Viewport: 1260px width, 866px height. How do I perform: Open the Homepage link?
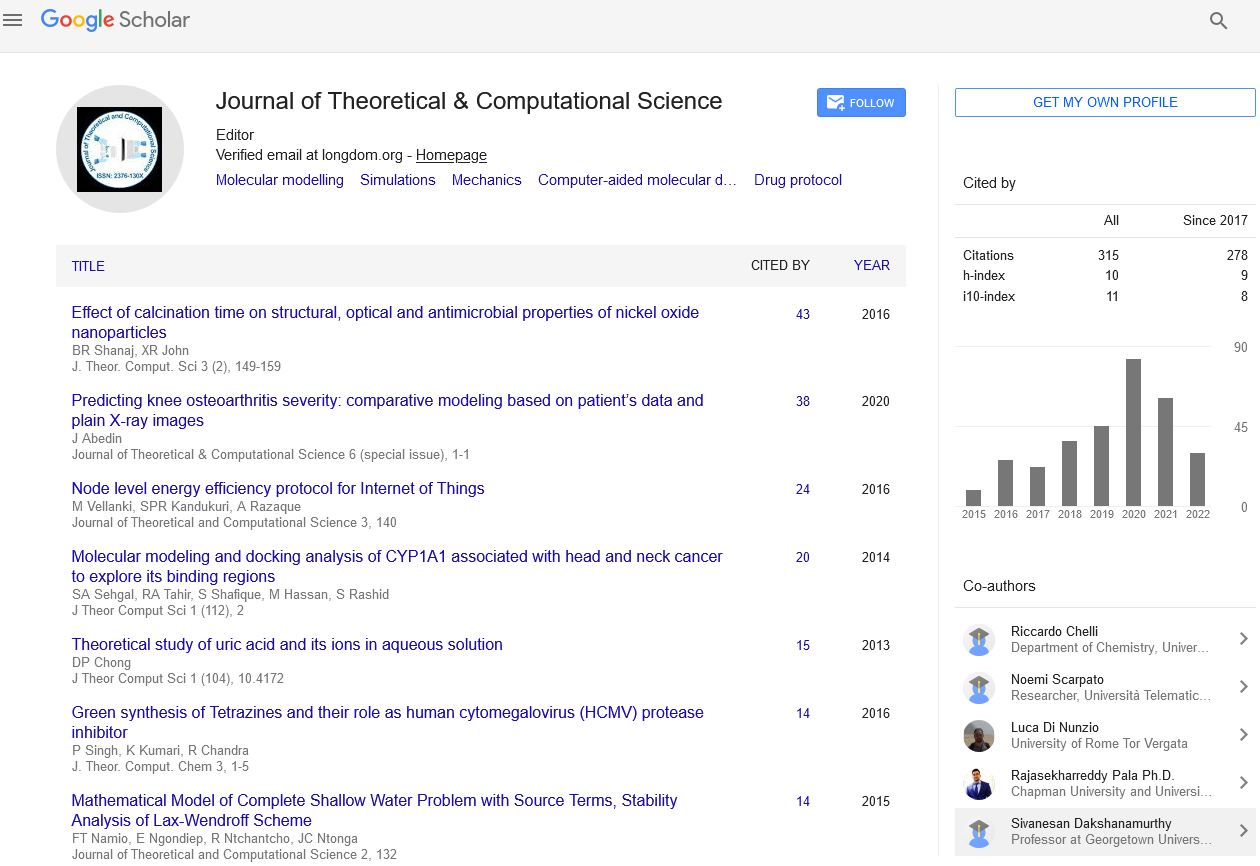451,155
